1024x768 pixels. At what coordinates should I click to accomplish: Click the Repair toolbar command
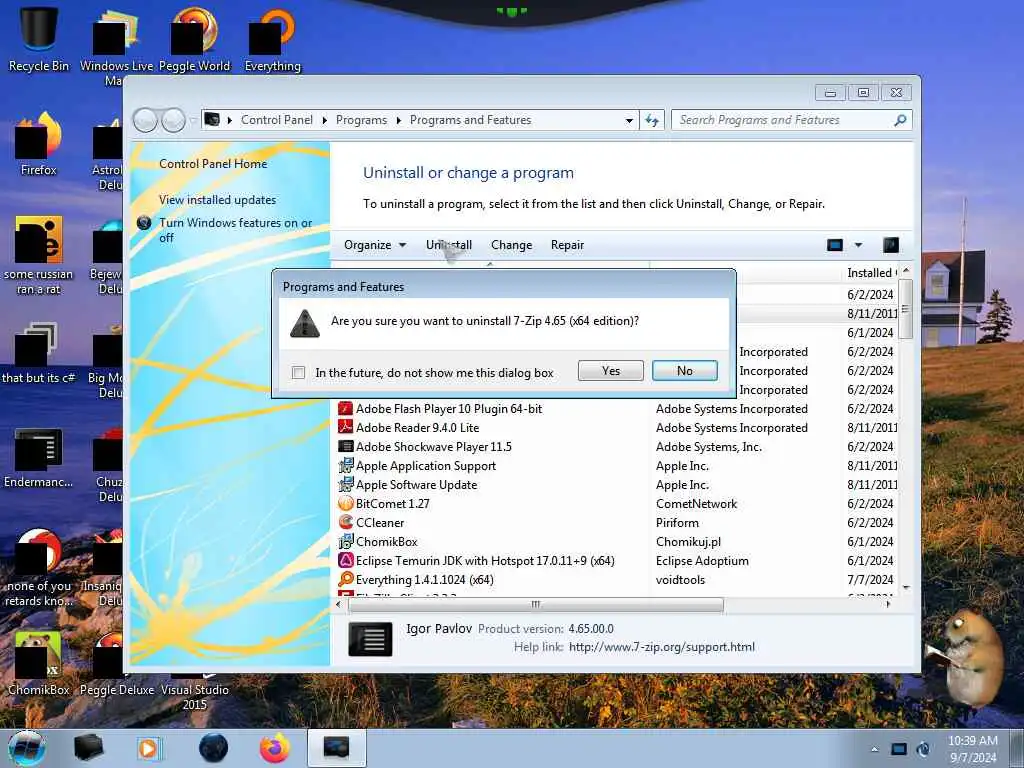[567, 245]
